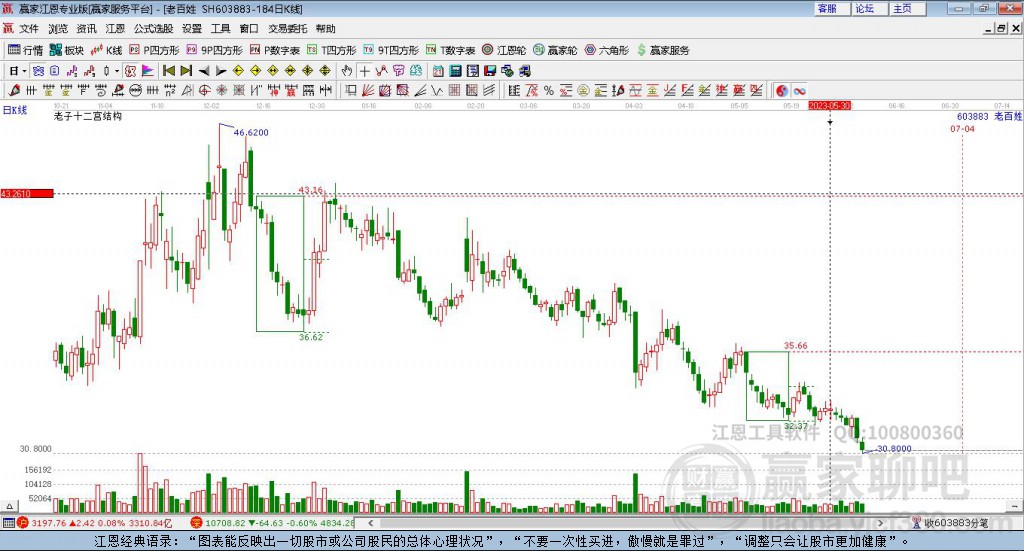Click the status bar grid icon
The width and height of the screenshot is (1024, 551).
click(x=8, y=523)
